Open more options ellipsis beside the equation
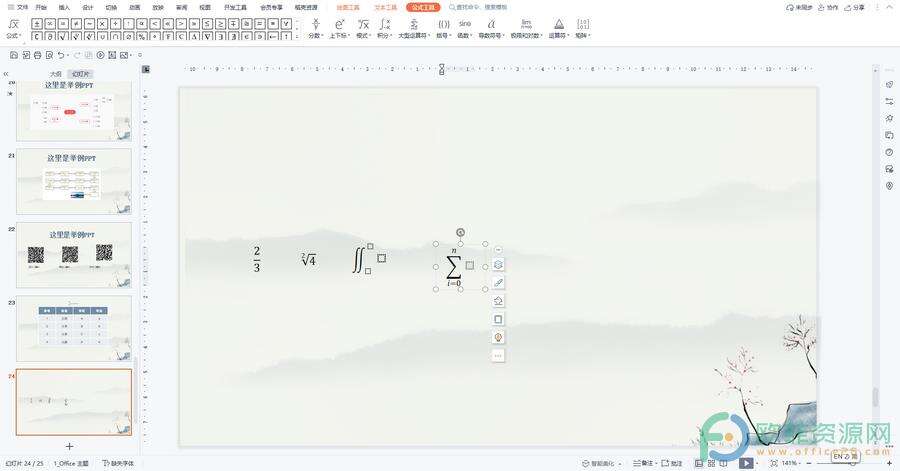This screenshot has width=900, height=471. tap(498, 356)
